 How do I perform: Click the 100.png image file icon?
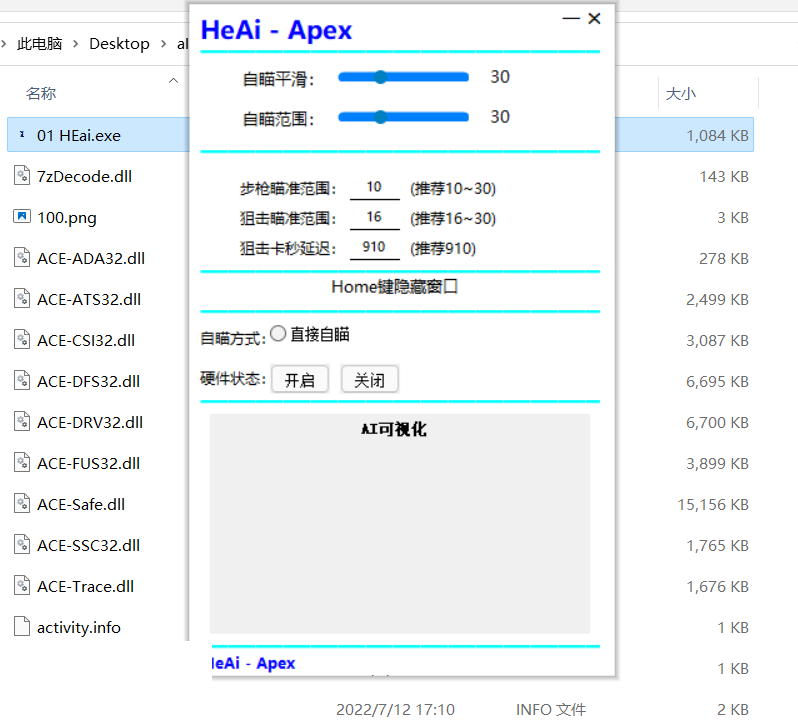point(22,217)
